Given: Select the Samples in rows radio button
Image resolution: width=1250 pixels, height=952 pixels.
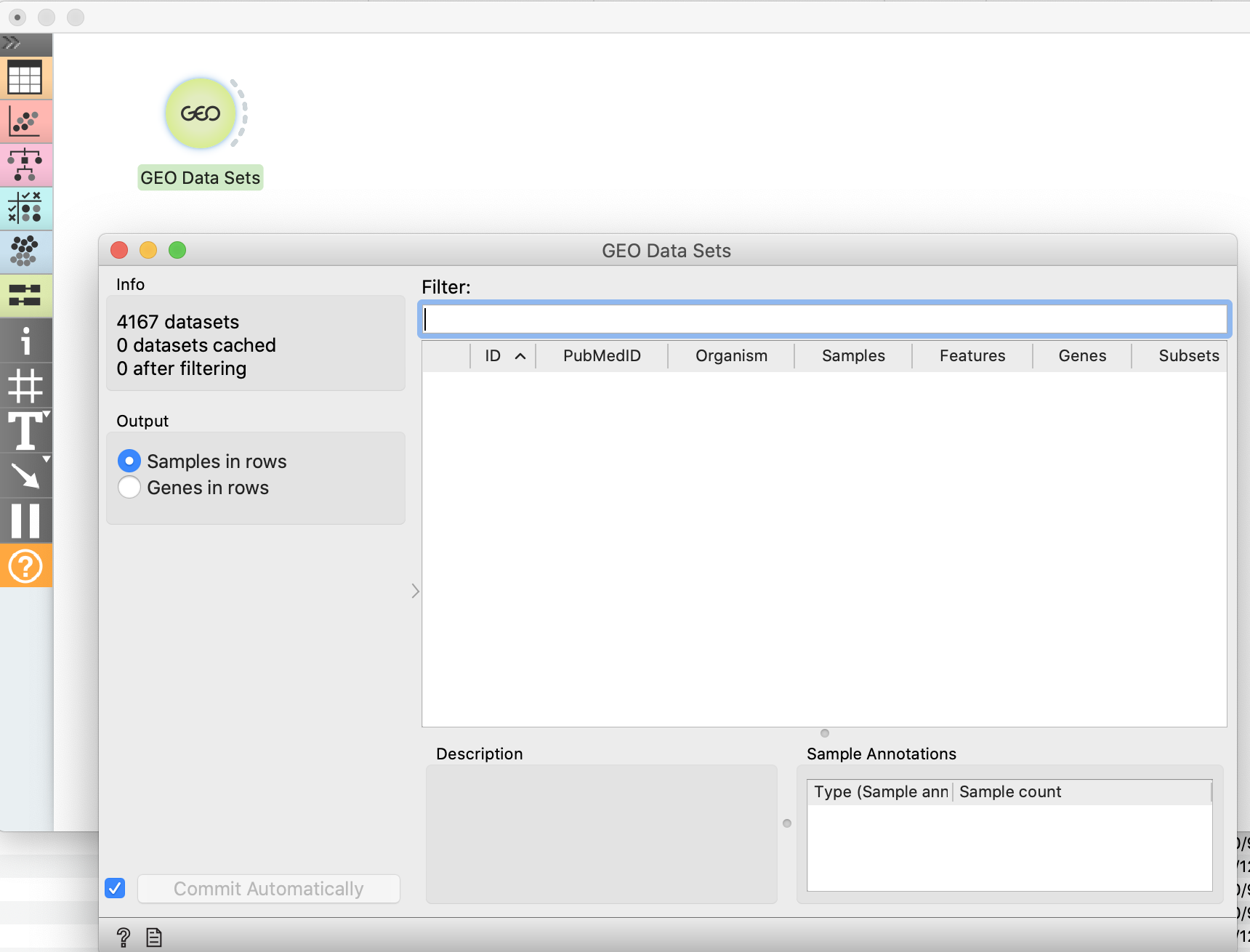Looking at the screenshot, I should pos(129,461).
